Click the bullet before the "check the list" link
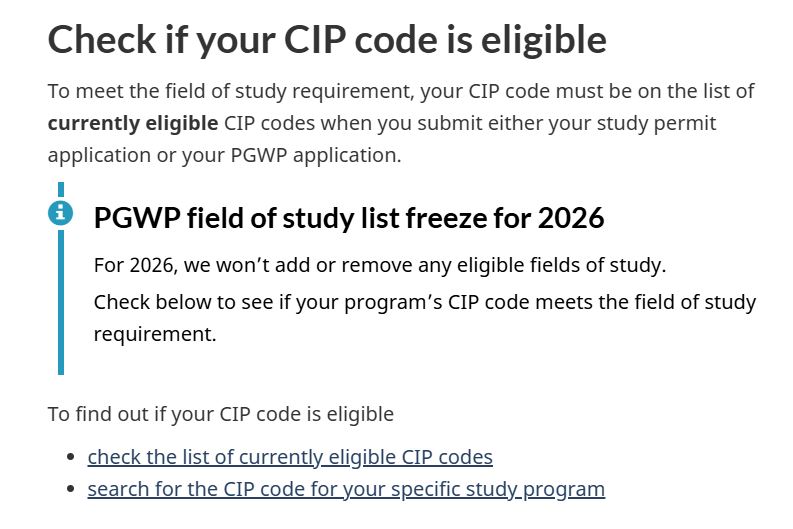Image resolution: width=793 pixels, height=529 pixels. [70, 458]
